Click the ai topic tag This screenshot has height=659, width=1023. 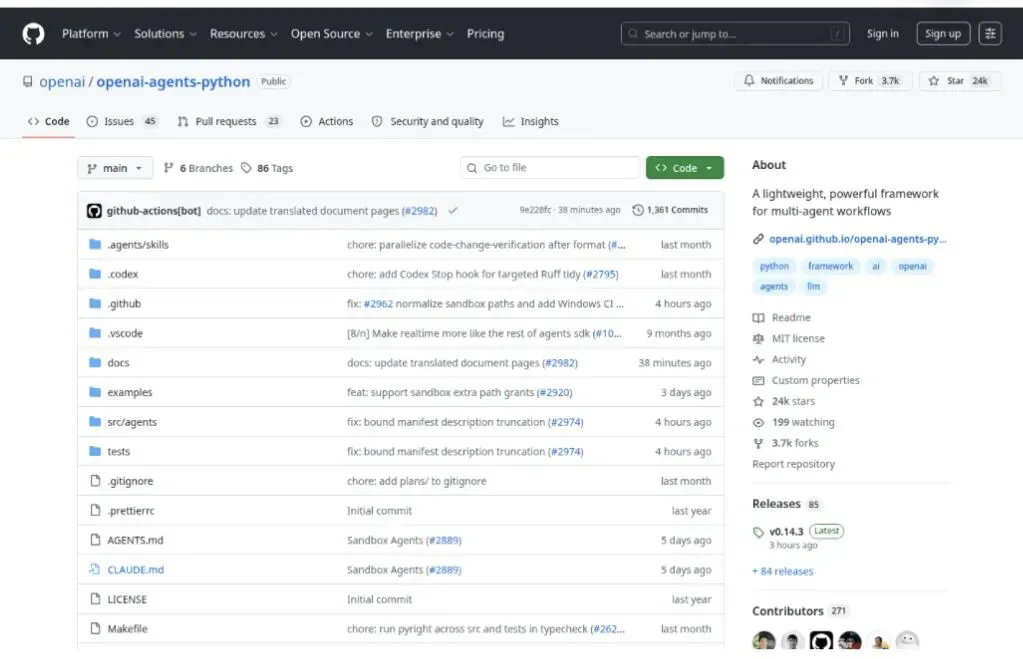pyautogui.click(x=876, y=266)
